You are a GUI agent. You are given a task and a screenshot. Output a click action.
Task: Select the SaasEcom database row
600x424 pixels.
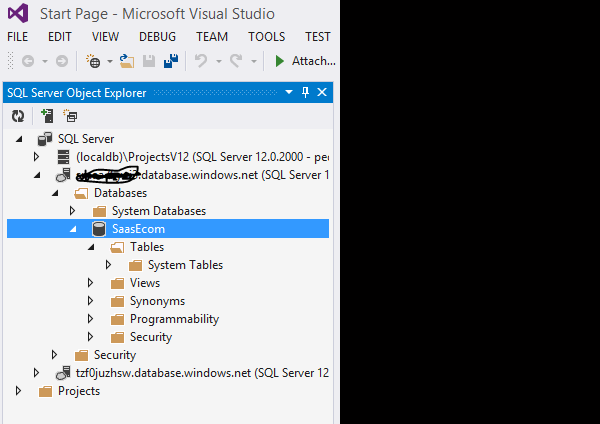168,229
